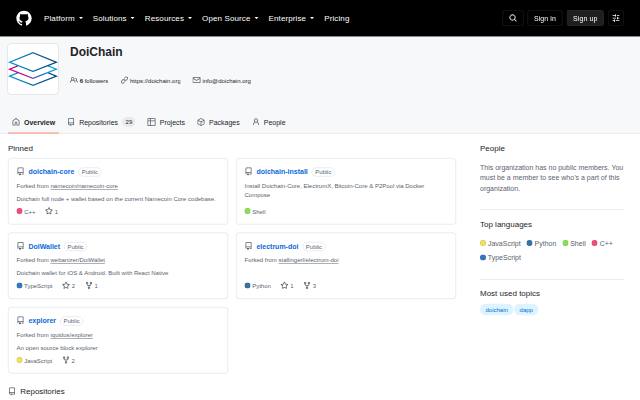Viewport: 640px width, 400px height.
Task: Select C++ in Top languages
Action: 602,243
